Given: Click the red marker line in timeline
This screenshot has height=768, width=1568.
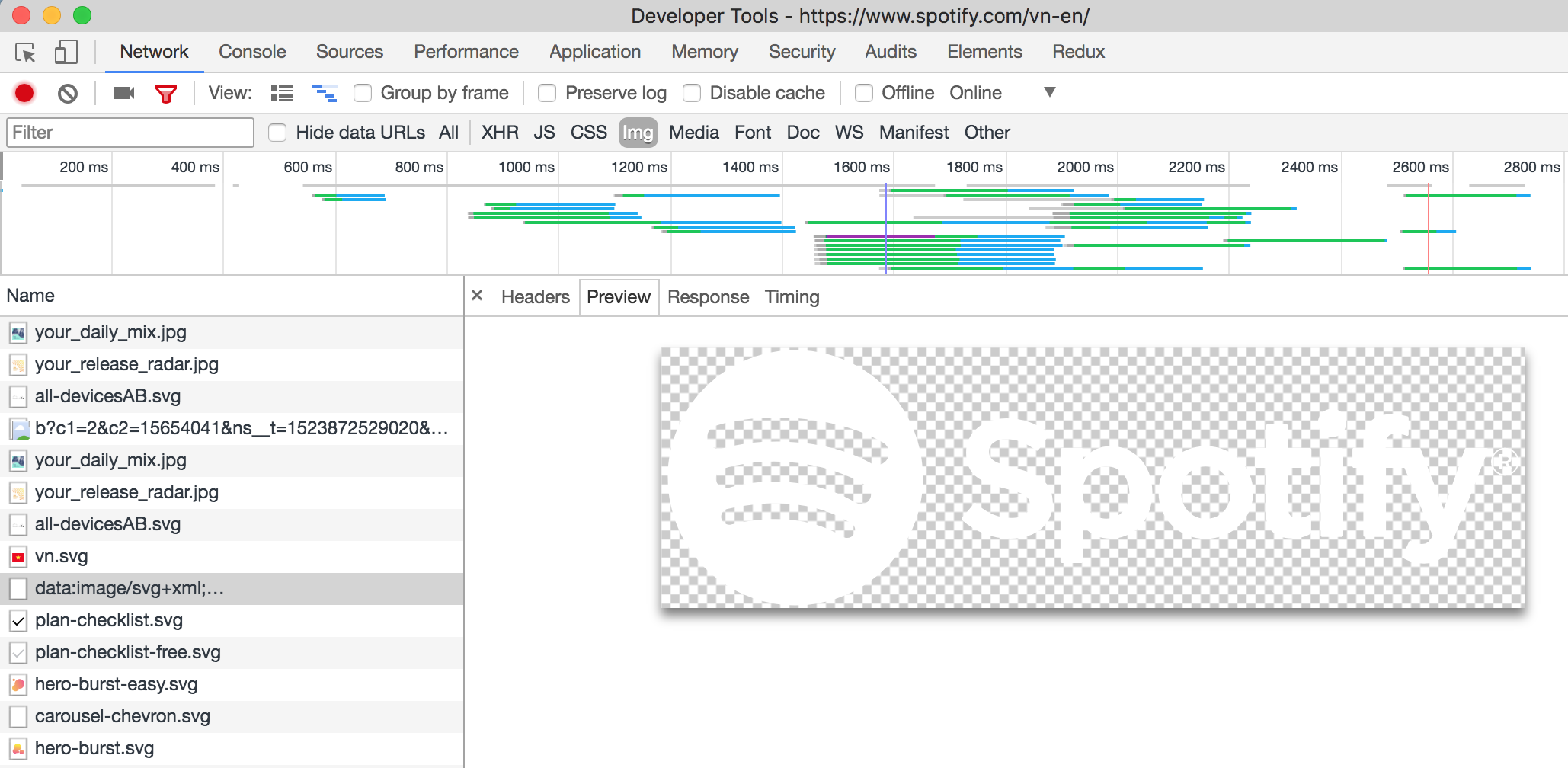Looking at the screenshot, I should tap(1428, 229).
